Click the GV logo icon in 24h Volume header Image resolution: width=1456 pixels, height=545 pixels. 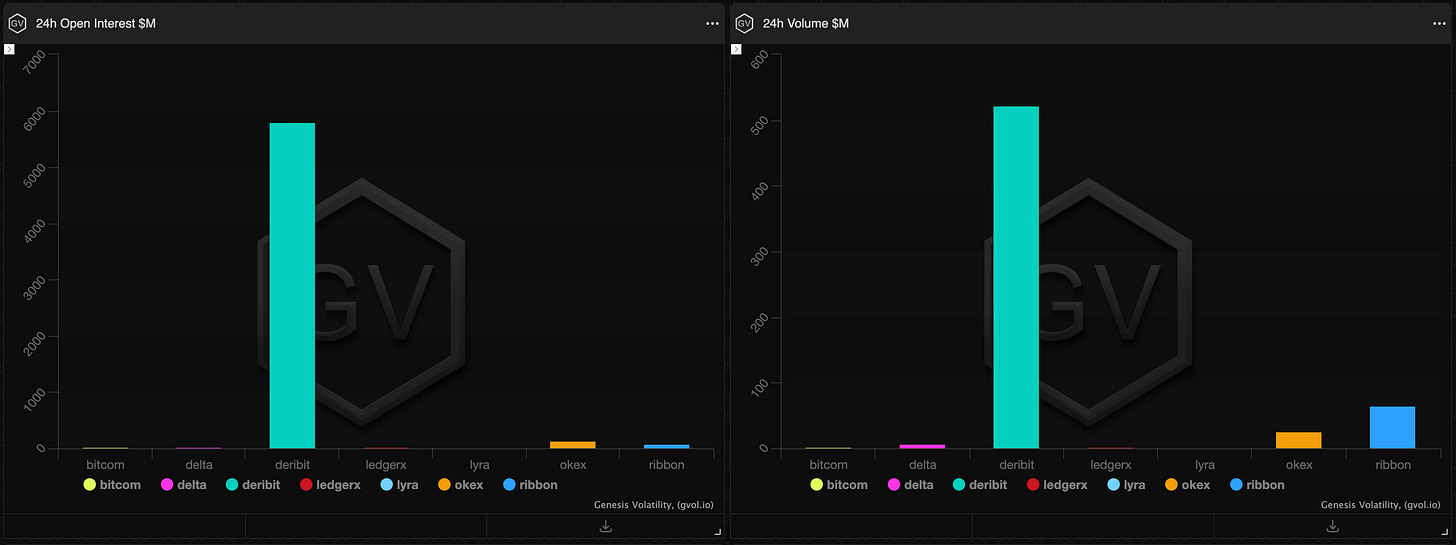tap(744, 23)
